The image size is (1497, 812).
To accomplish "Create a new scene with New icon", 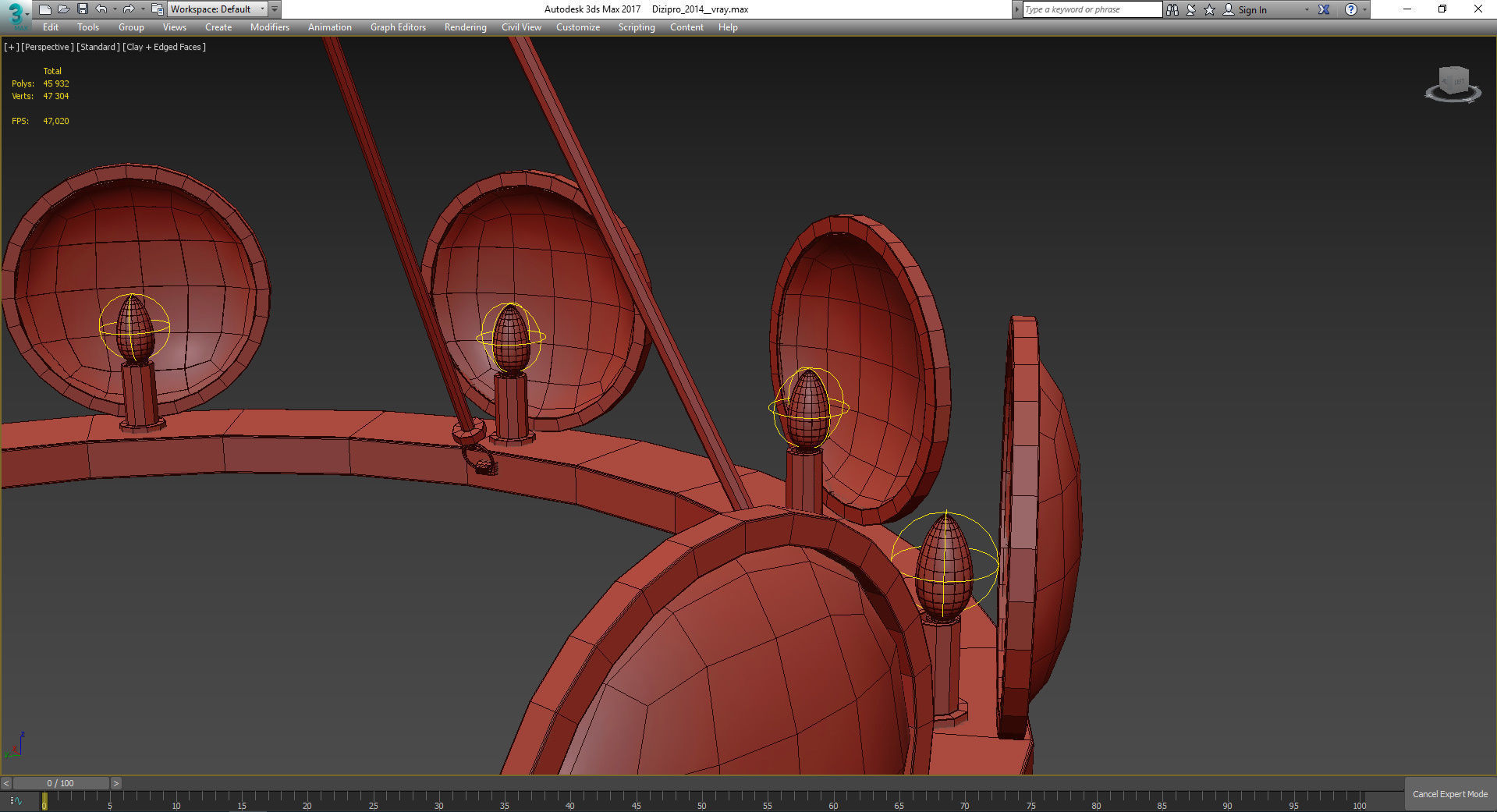I will click(x=44, y=9).
